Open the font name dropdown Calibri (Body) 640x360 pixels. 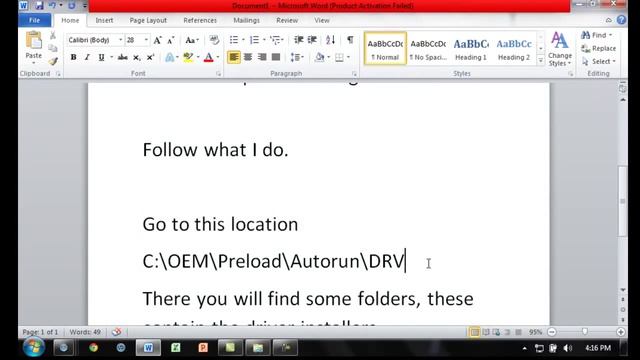(120, 40)
